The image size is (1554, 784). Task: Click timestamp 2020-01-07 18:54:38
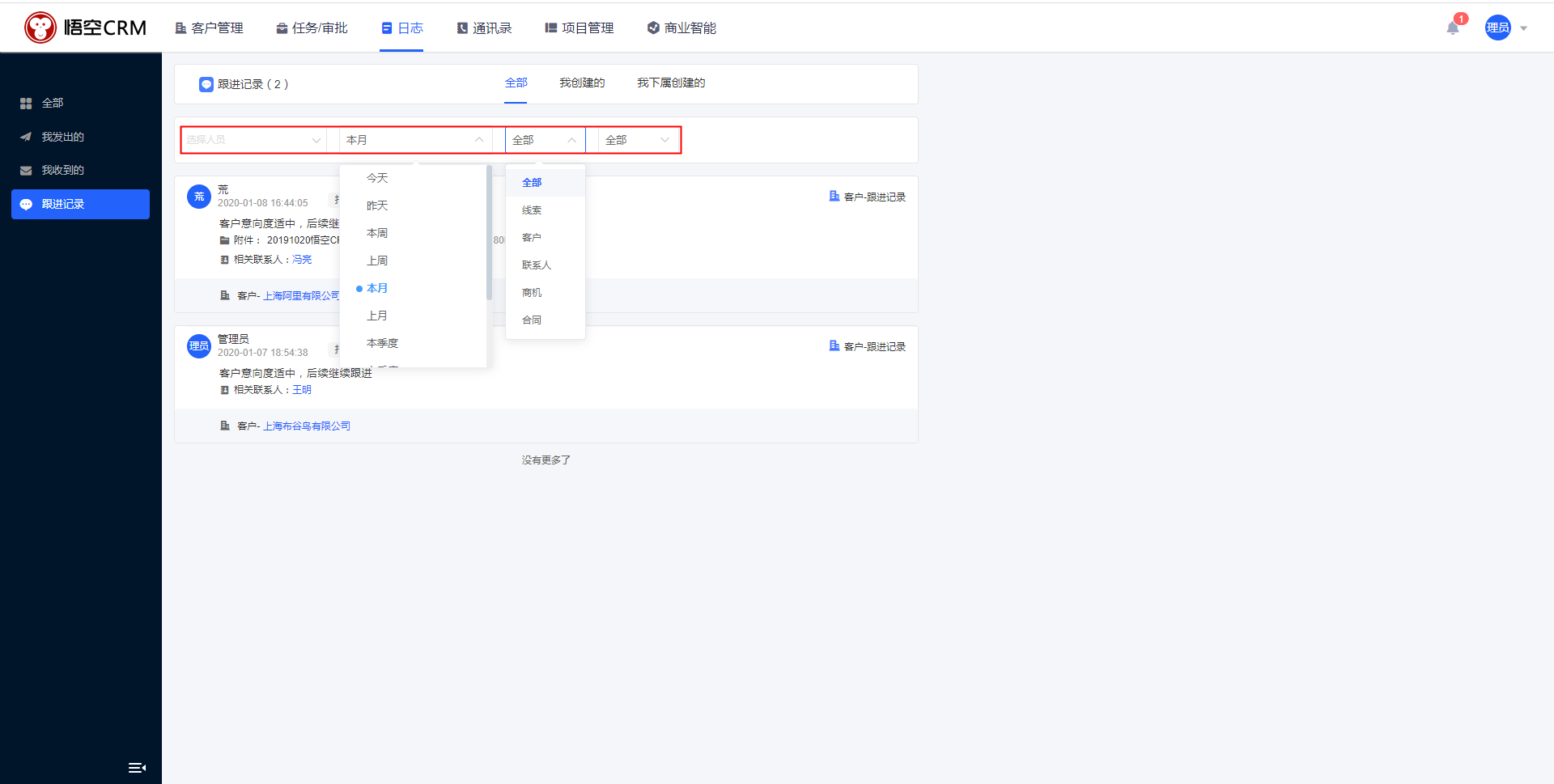(x=263, y=353)
